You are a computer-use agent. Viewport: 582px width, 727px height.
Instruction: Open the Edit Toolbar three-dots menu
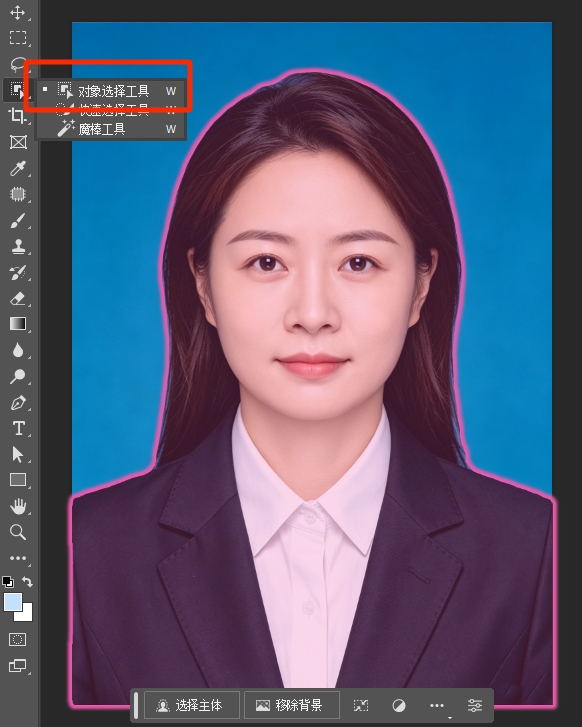pyautogui.click(x=18, y=558)
